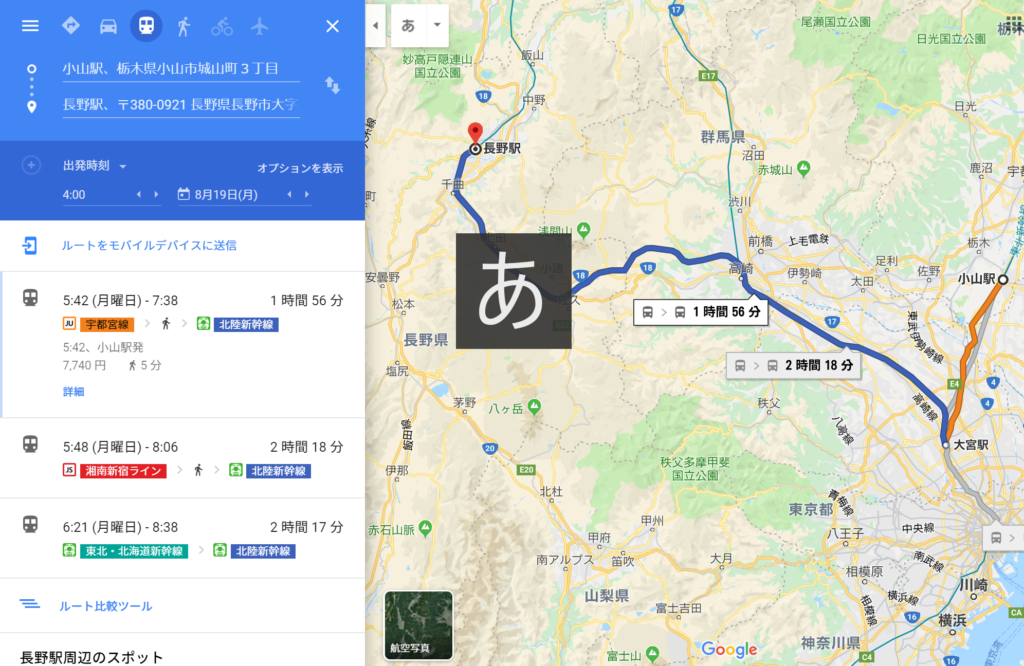Click オプションを表示 to show options
The width and height of the screenshot is (1024, 666).
[x=300, y=168]
